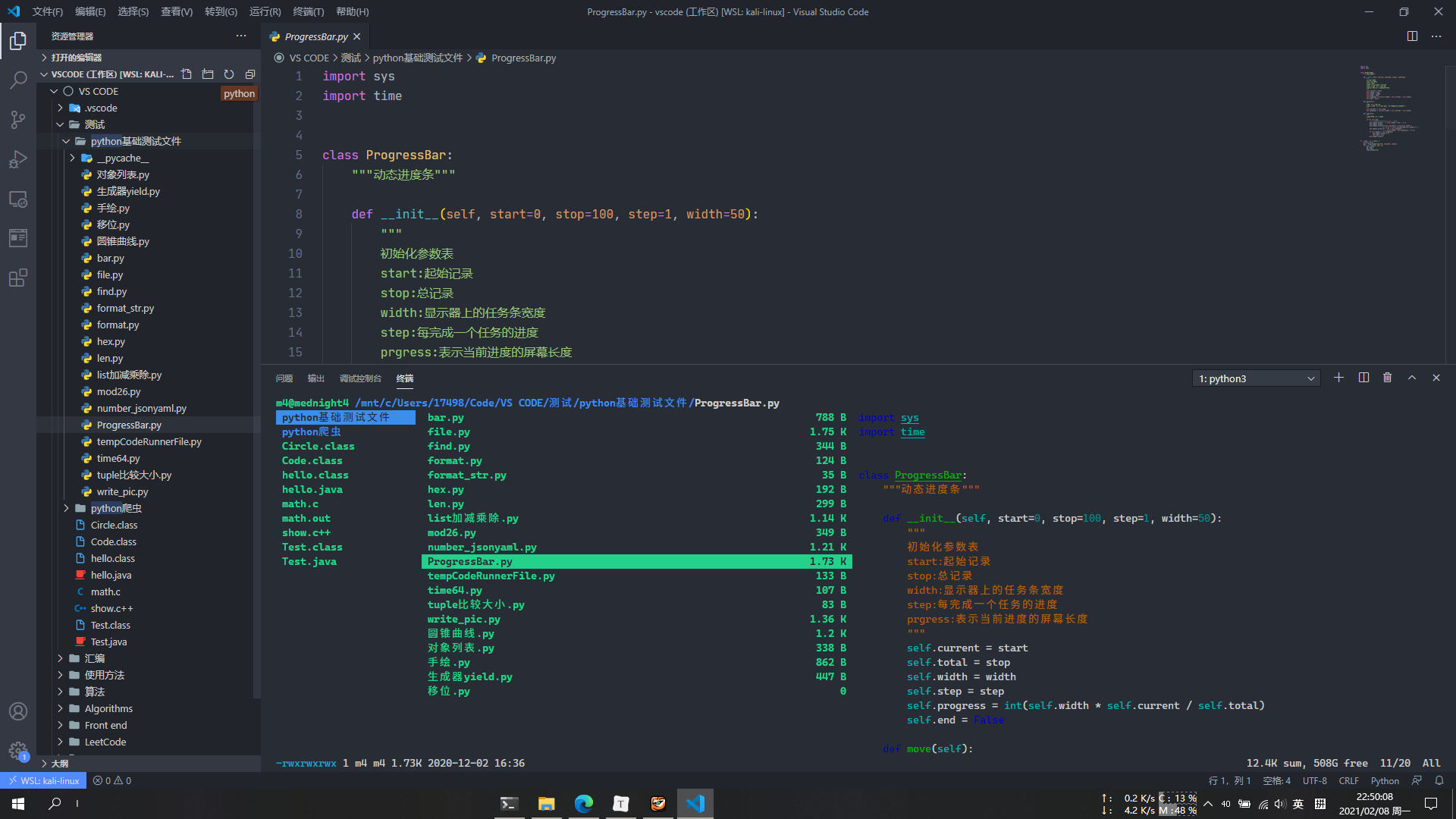Expand the Algorithms folder

coord(108,708)
